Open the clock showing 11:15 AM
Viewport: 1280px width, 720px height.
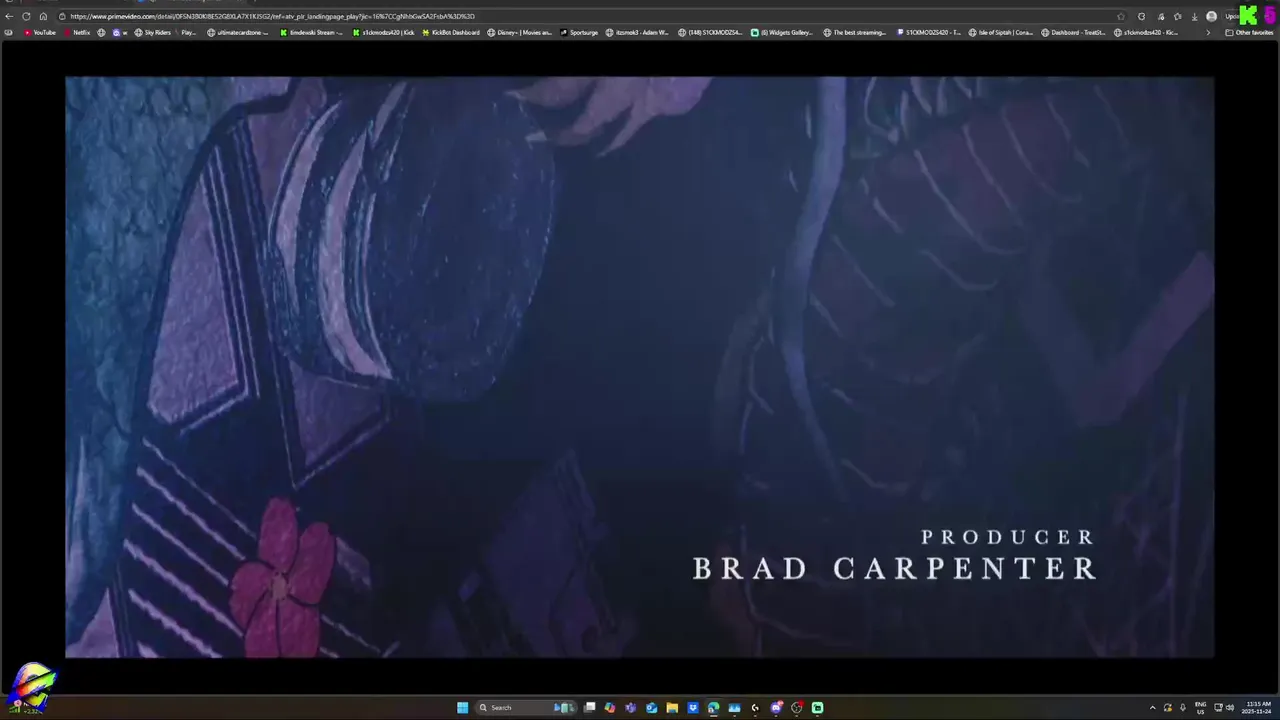[1257, 708]
